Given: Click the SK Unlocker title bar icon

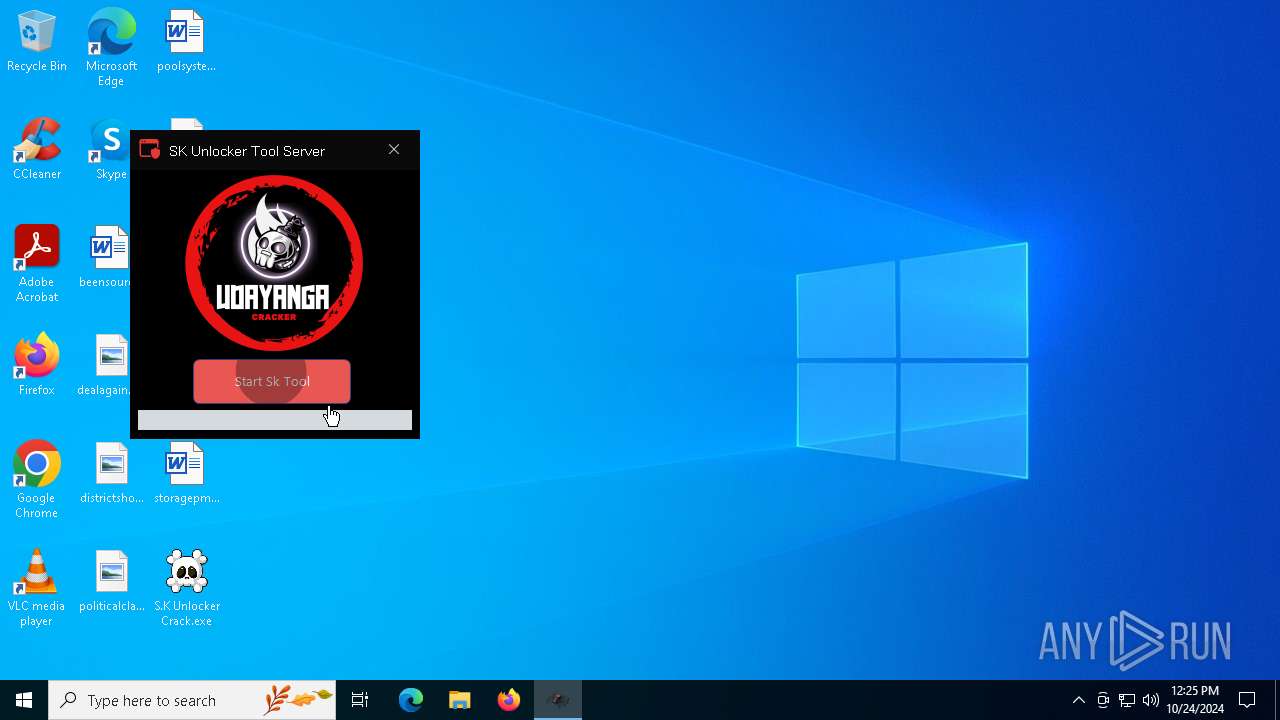Looking at the screenshot, I should click(x=150, y=151).
